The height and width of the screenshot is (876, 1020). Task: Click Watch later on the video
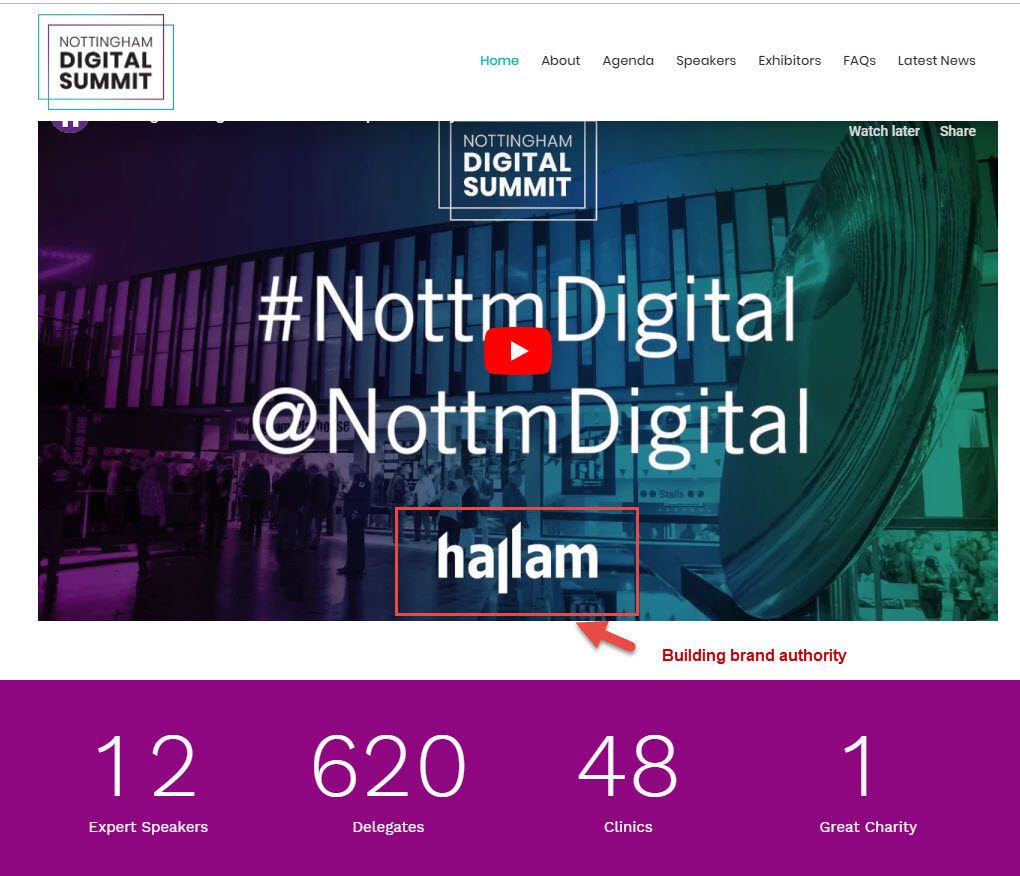coord(883,131)
